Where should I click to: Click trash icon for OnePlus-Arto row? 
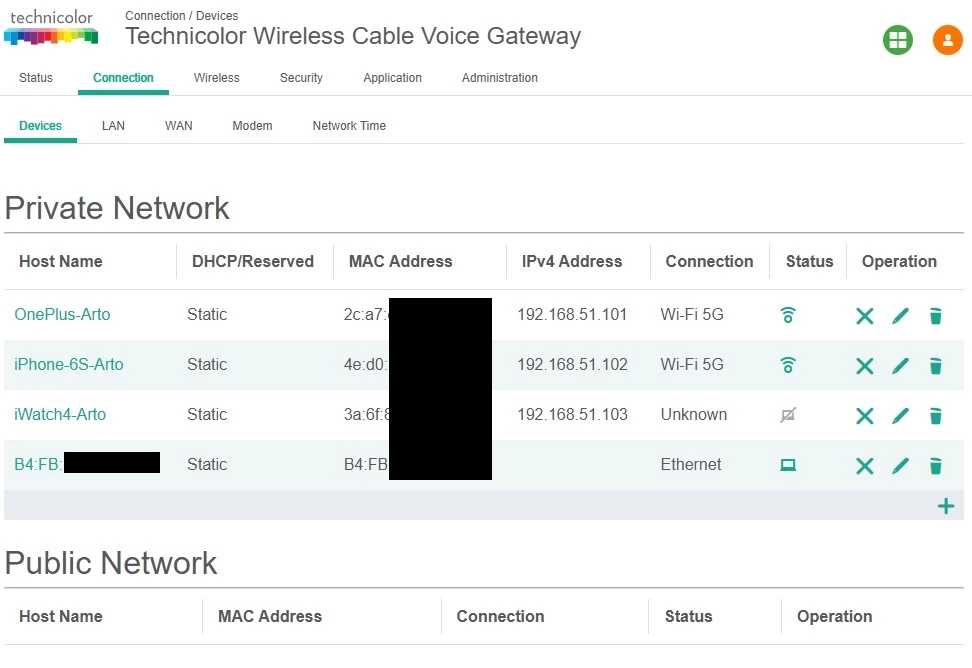tap(935, 316)
